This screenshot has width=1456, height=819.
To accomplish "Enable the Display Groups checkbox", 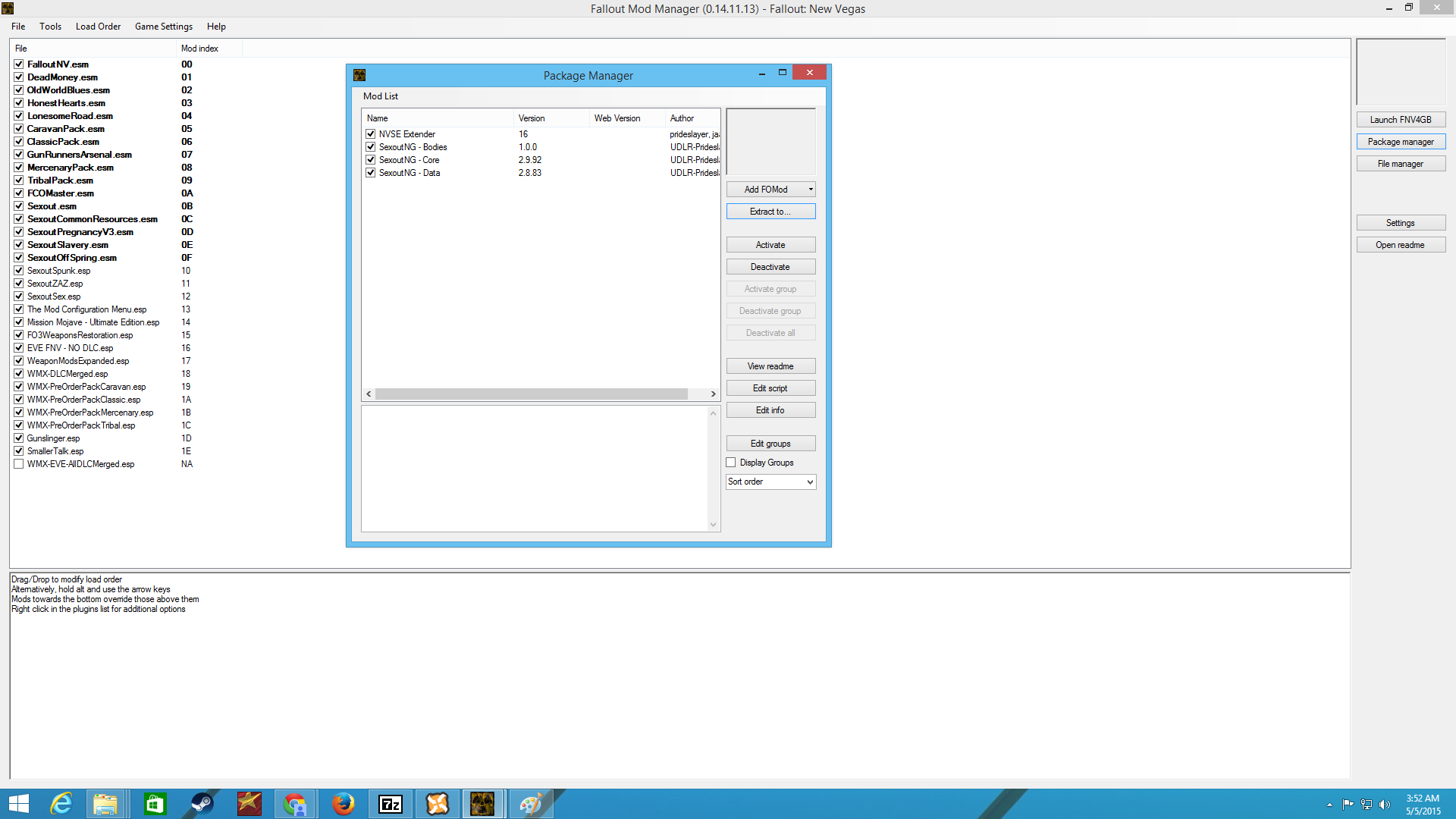I will click(731, 463).
